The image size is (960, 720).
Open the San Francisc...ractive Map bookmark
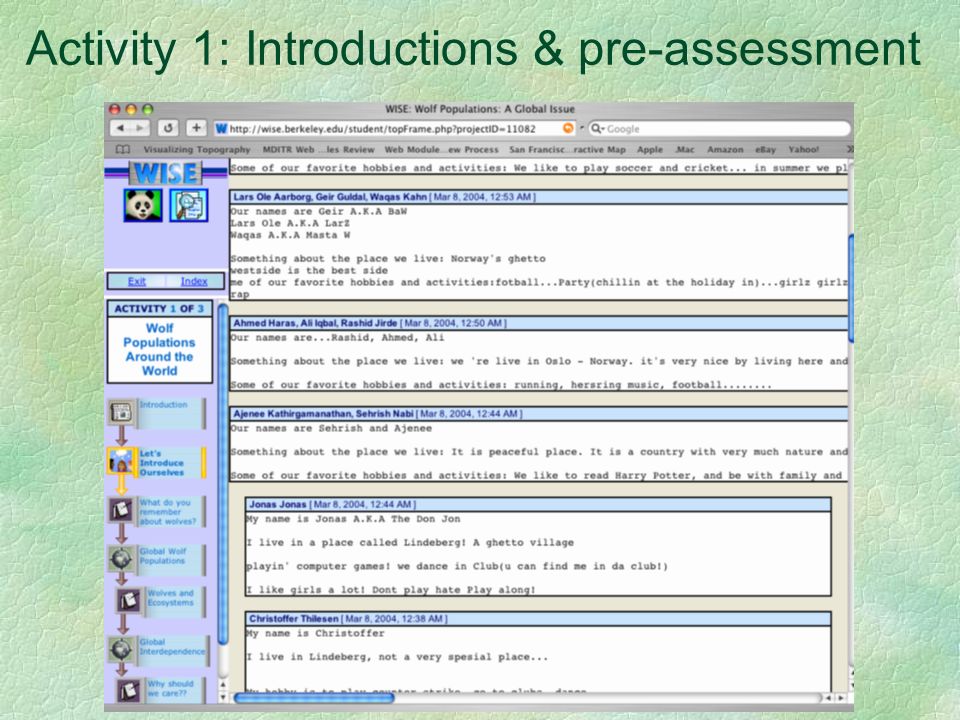coord(567,149)
